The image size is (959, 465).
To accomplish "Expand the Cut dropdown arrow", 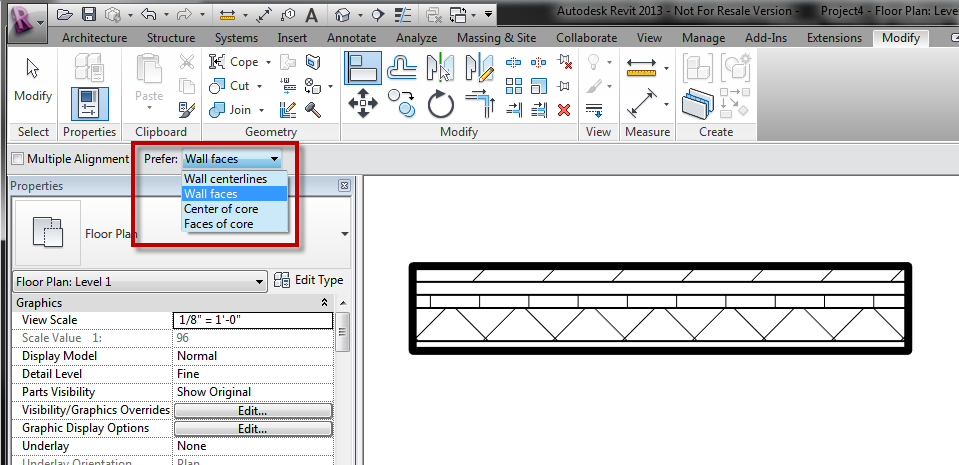I will click(x=259, y=87).
